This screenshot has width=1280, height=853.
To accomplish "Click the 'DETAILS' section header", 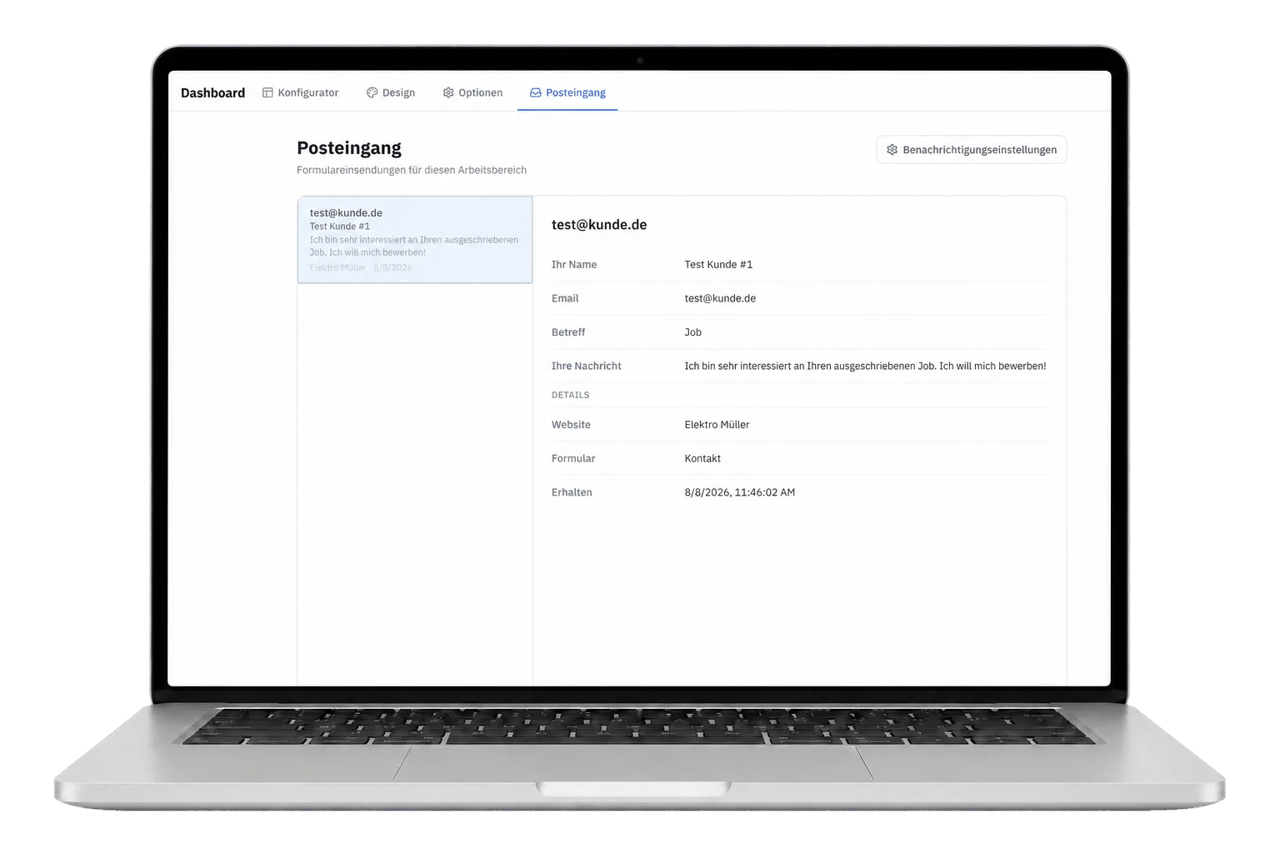I will tap(571, 395).
